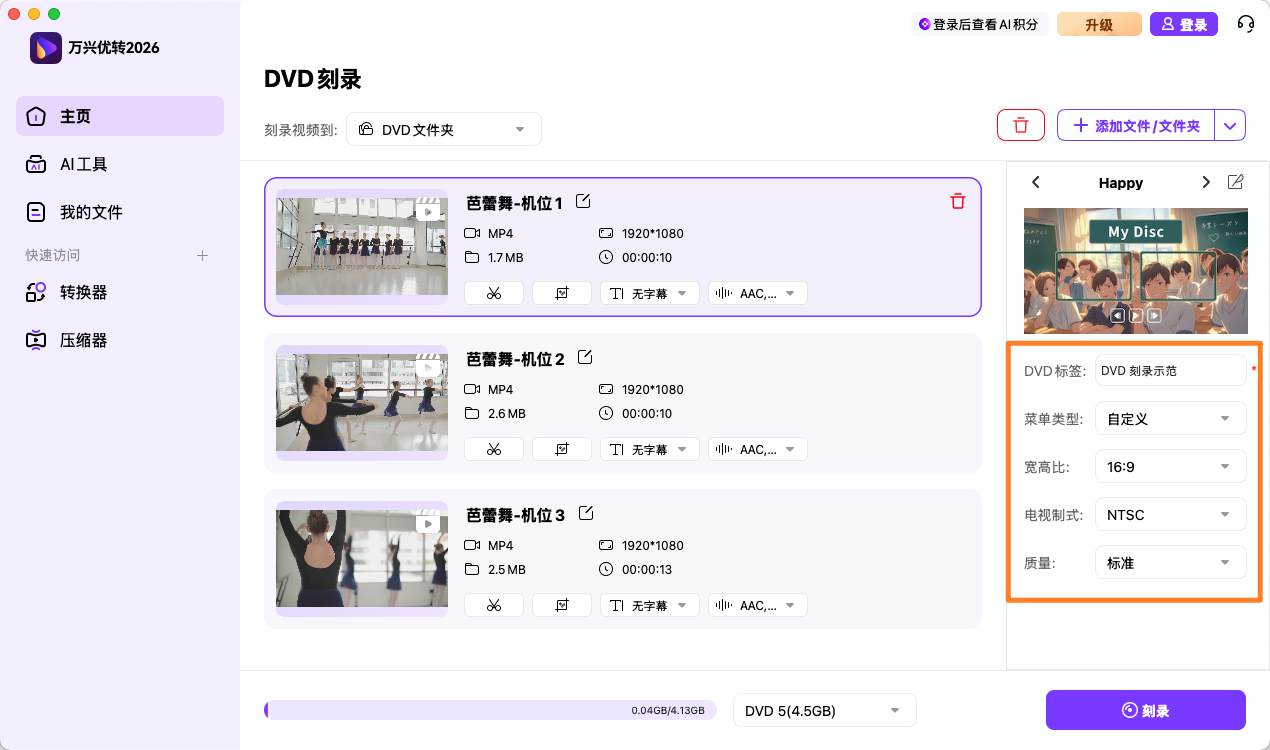Click the rename pencil icon beside 芭蕾舞-机位3
This screenshot has height=750, width=1270.
click(585, 512)
